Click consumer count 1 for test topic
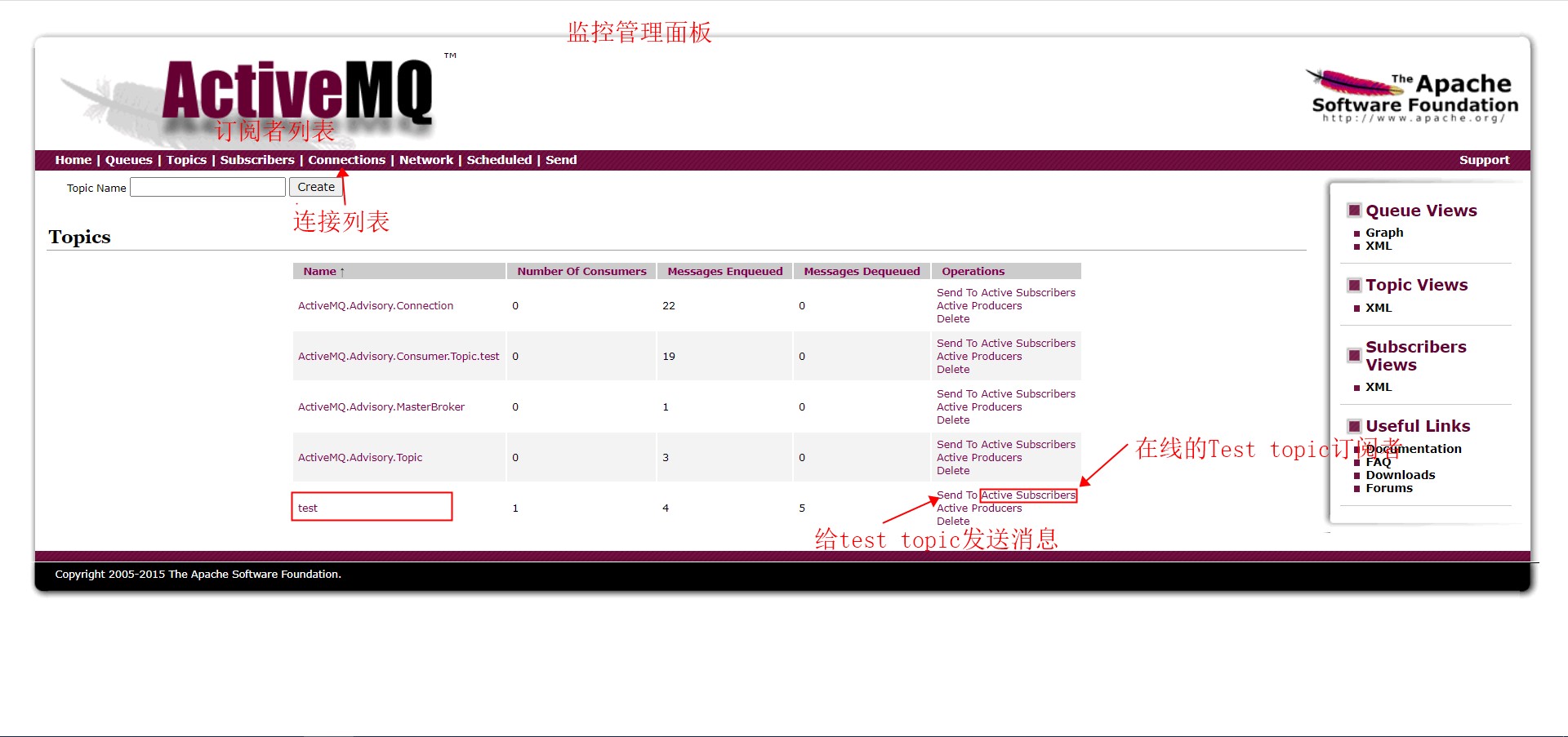The width and height of the screenshot is (1568, 737). 515,508
